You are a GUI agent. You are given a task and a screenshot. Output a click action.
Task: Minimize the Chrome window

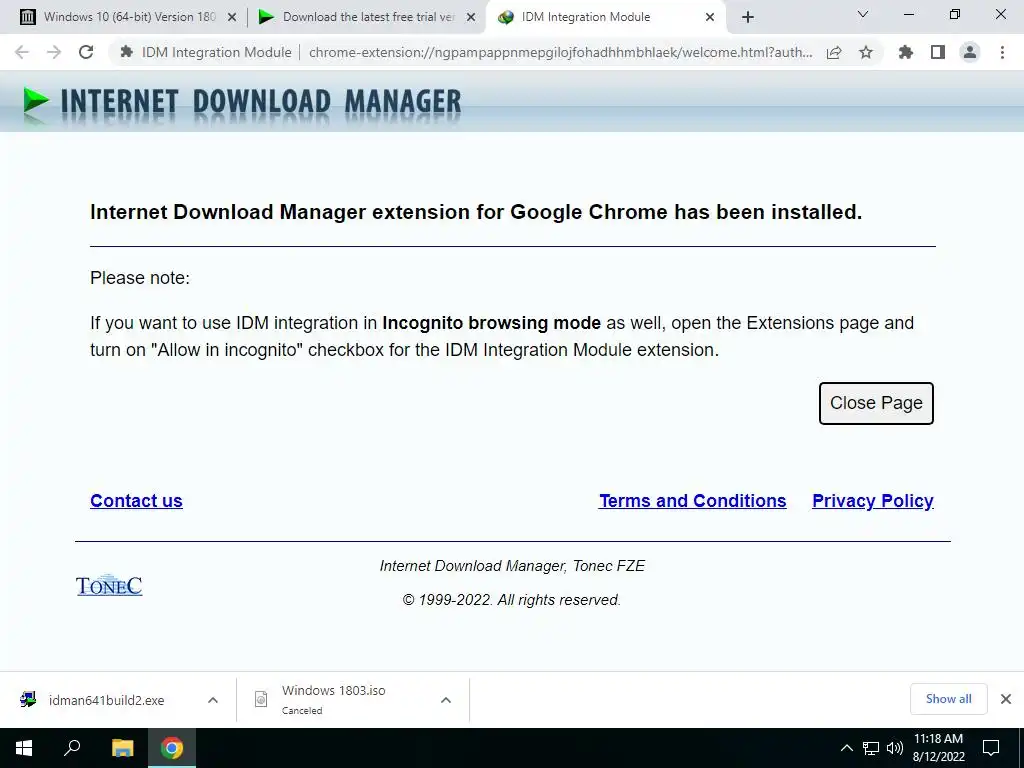(909, 14)
